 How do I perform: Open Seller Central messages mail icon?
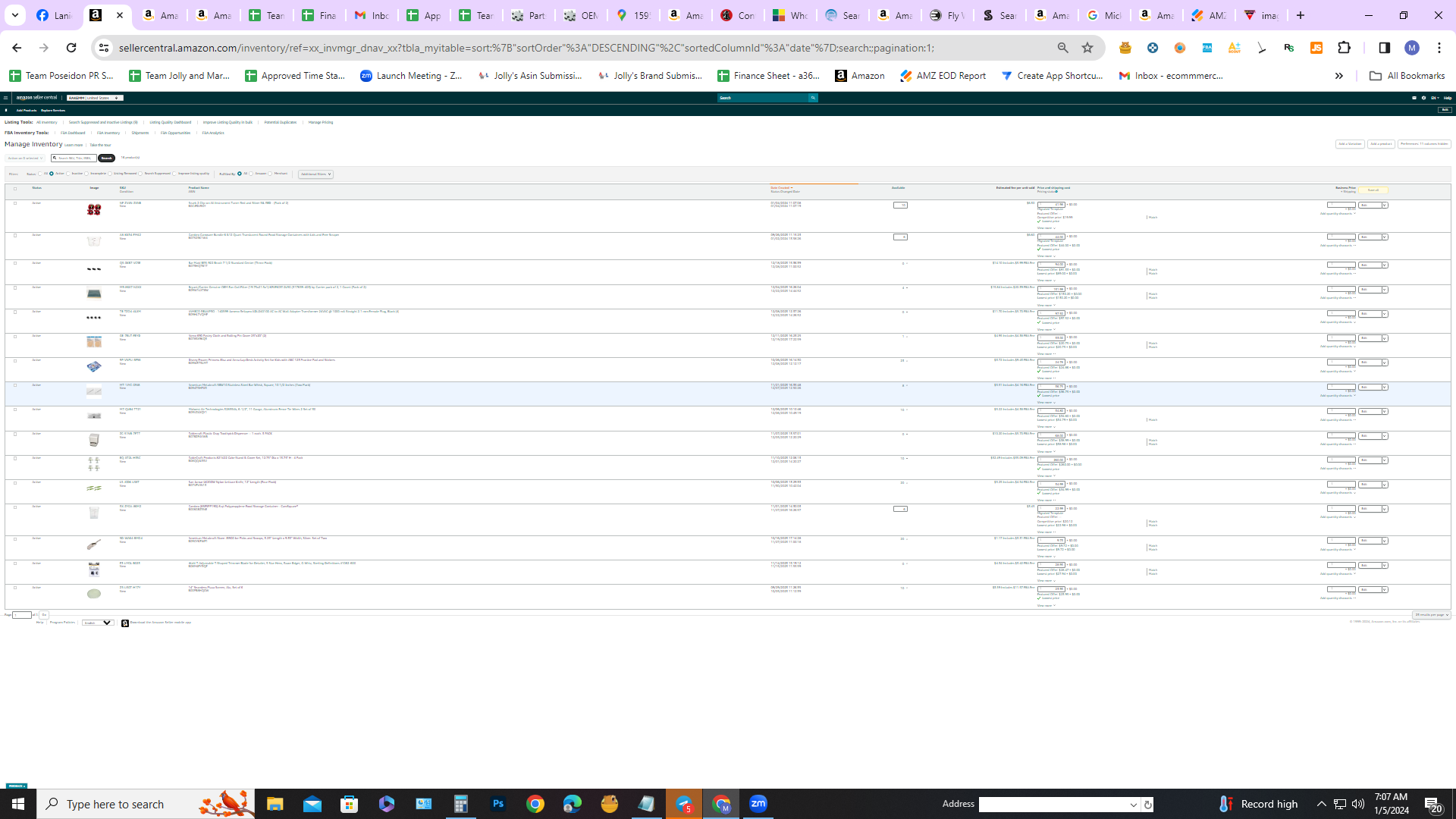[x=1414, y=98]
